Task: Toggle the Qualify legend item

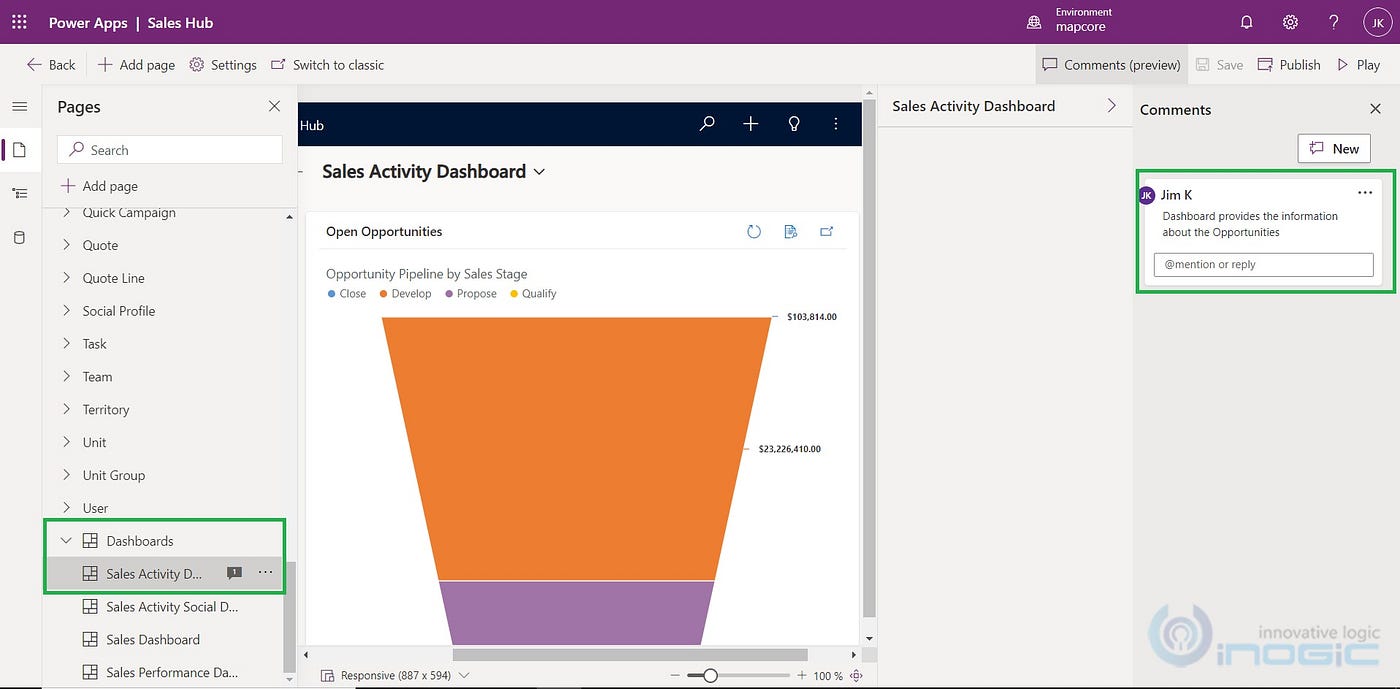Action: click(533, 294)
